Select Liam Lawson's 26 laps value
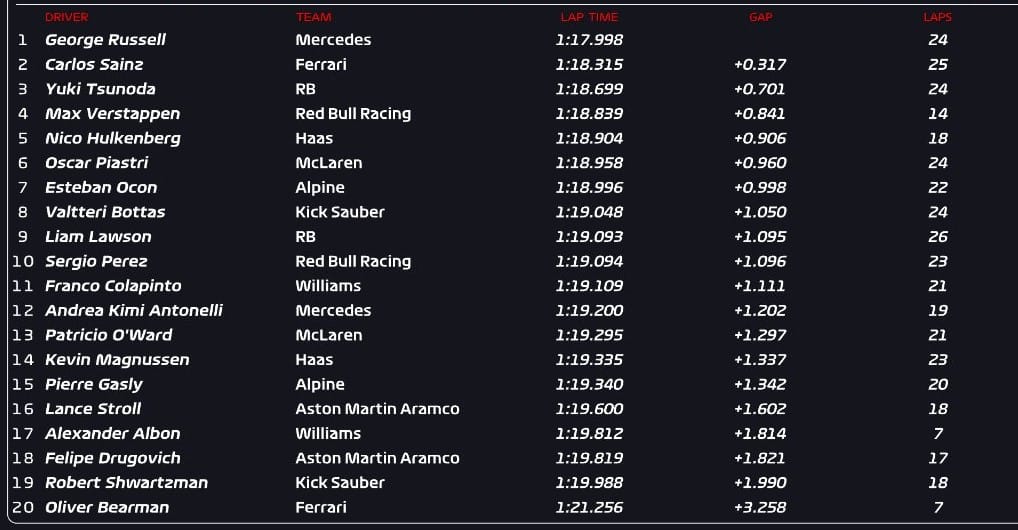 coord(937,236)
